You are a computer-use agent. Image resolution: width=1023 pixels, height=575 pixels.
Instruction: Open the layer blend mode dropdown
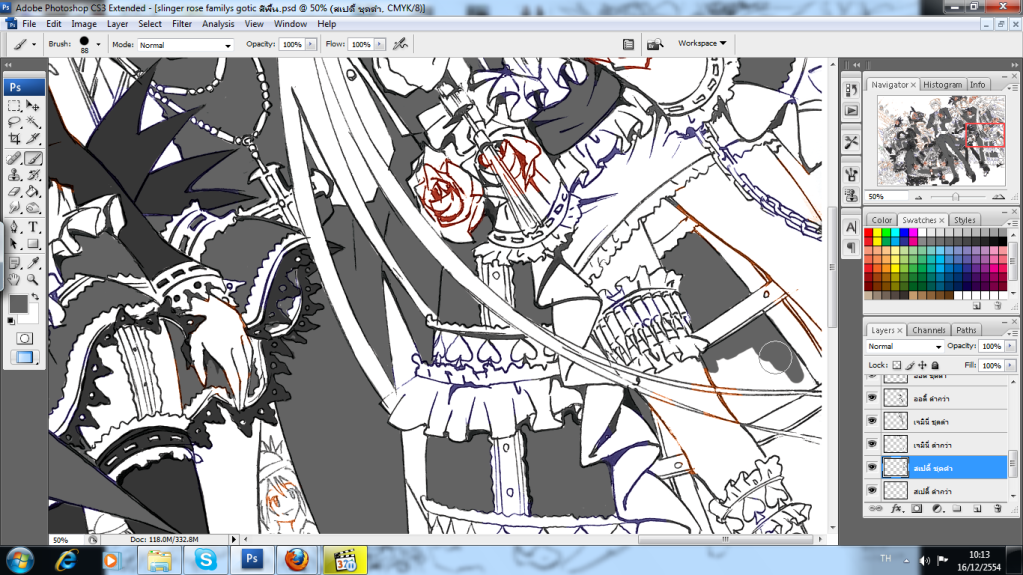[x=904, y=347]
